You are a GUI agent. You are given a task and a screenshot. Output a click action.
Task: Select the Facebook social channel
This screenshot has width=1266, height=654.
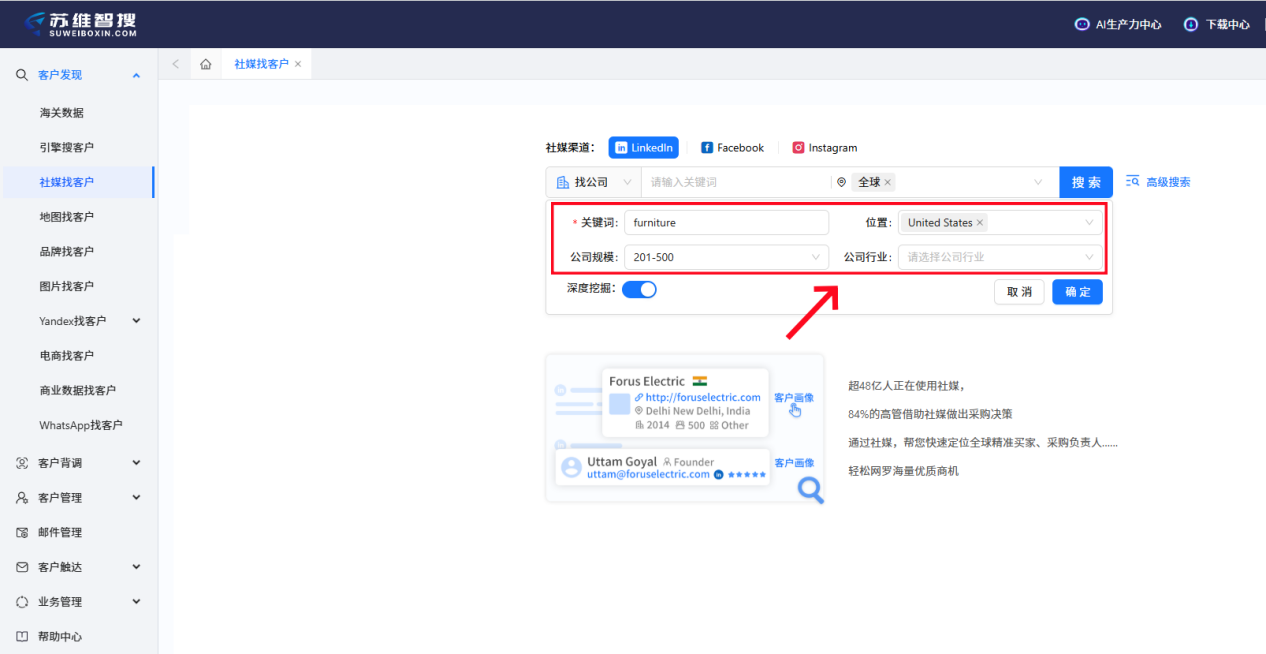pyautogui.click(x=732, y=148)
